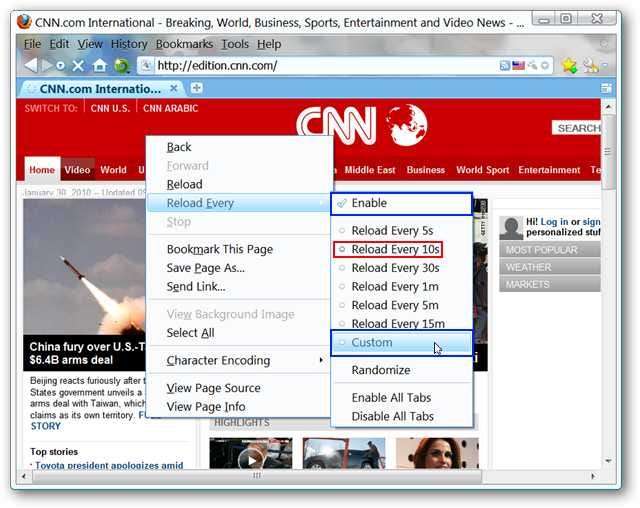Viewport: 640px width, 508px height.
Task: Open the small history dropdown beside Forward
Action: [x=60, y=66]
